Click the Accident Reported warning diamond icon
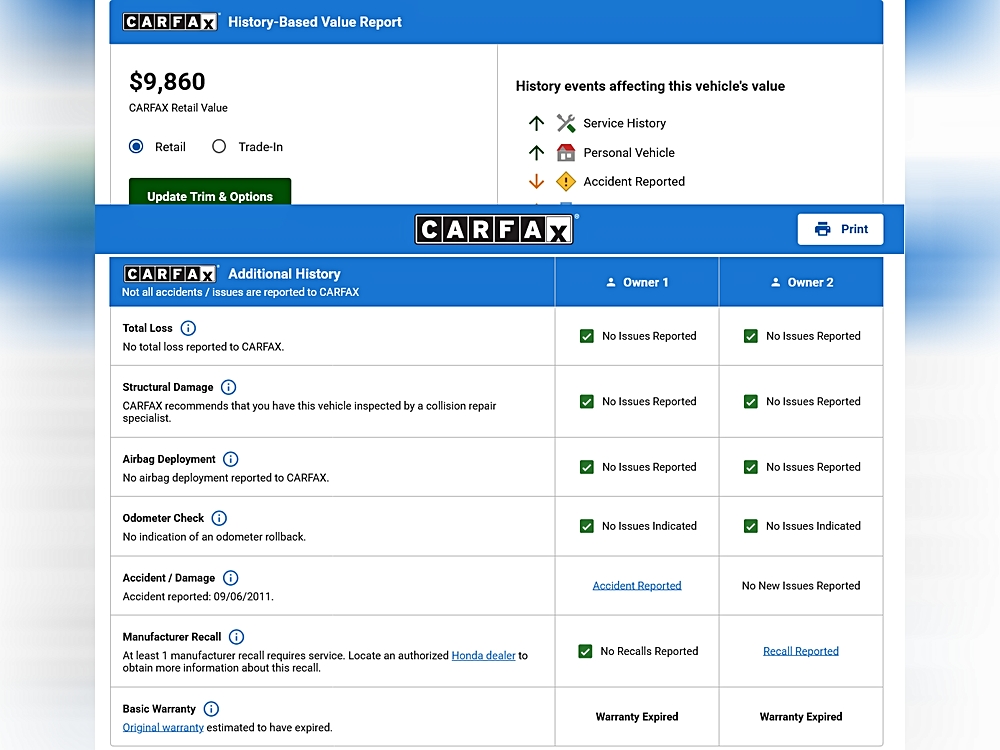 pyautogui.click(x=566, y=182)
